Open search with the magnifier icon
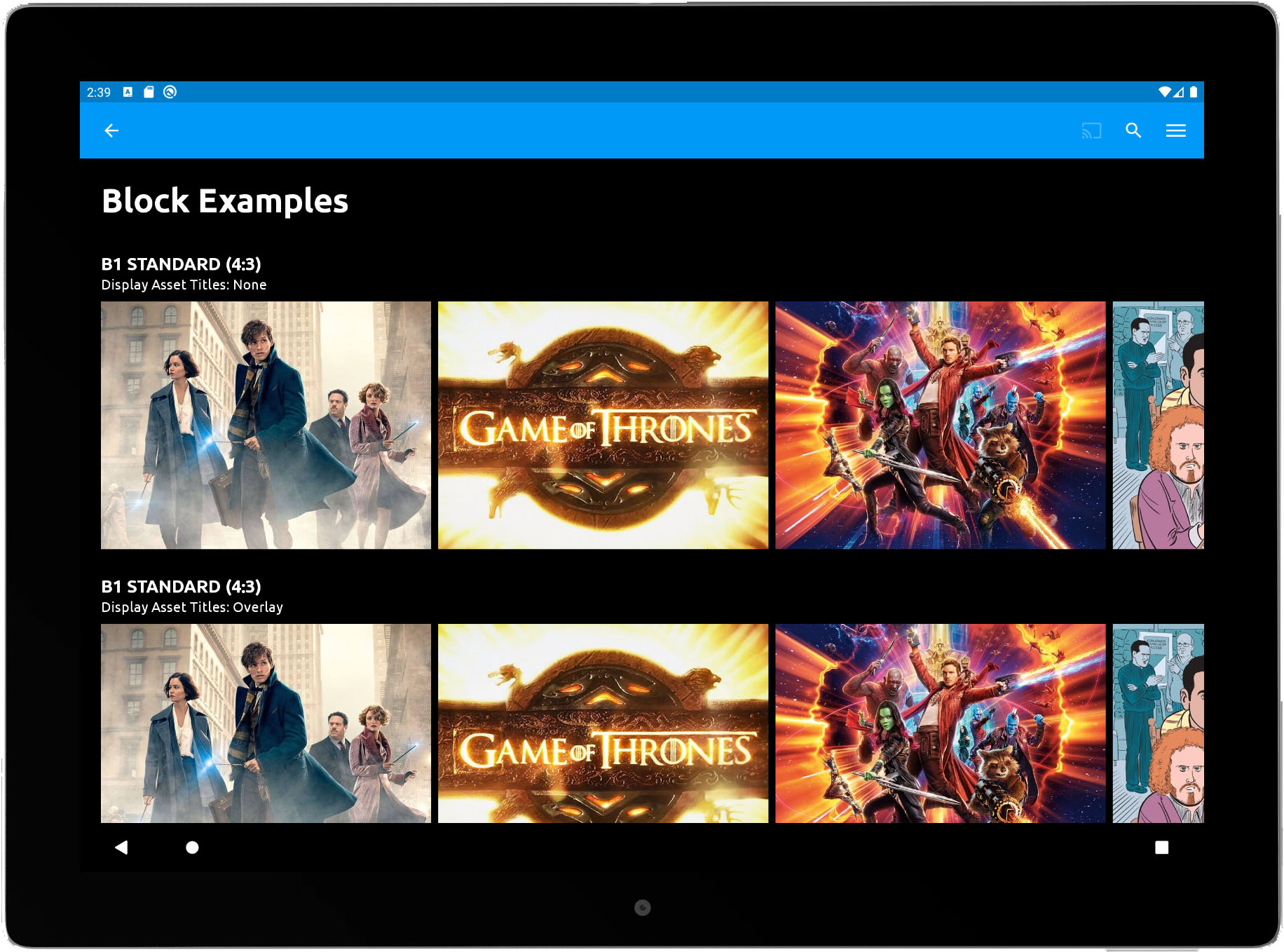 point(1133,130)
